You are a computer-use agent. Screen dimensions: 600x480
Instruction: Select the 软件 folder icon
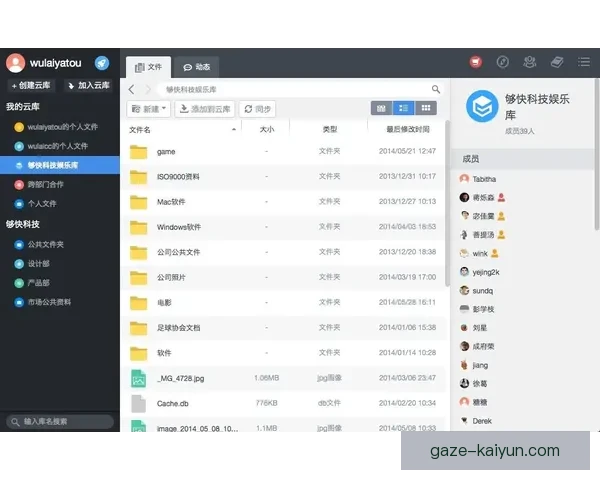[139, 353]
